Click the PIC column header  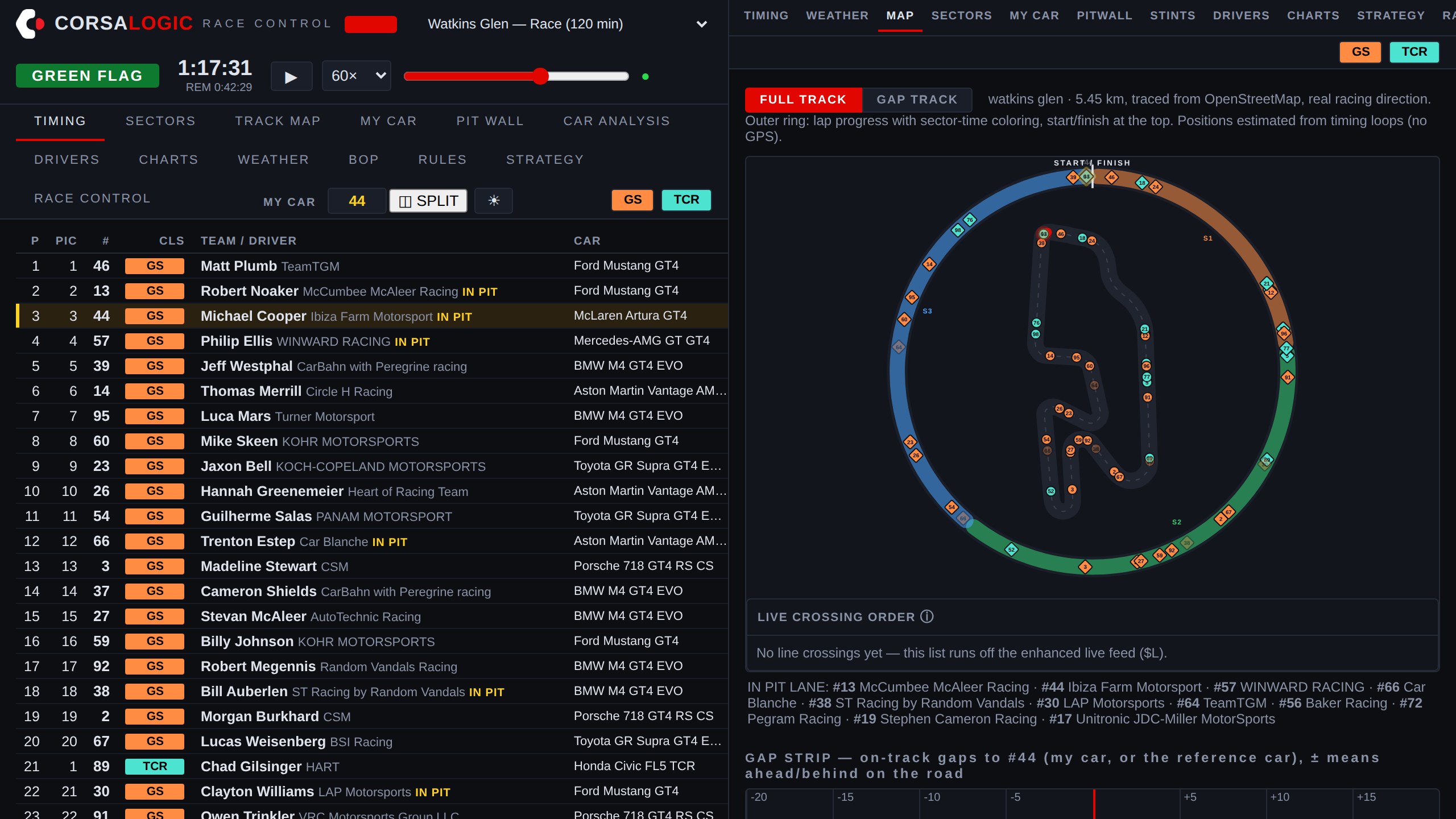tap(66, 241)
